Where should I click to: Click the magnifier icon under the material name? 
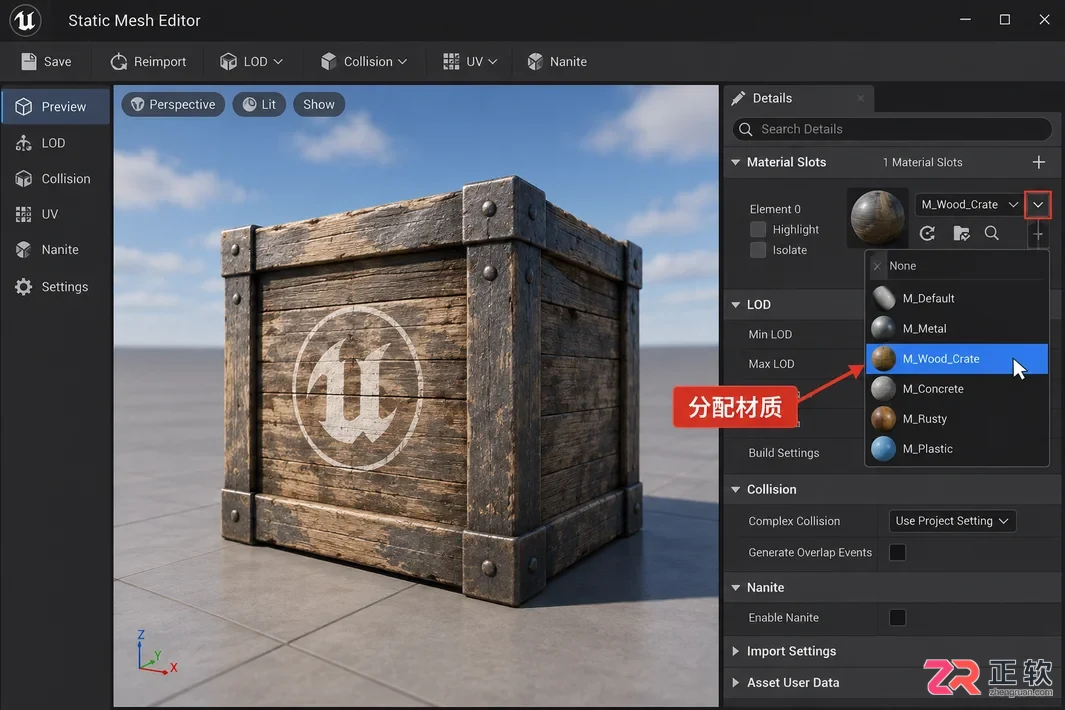click(992, 234)
